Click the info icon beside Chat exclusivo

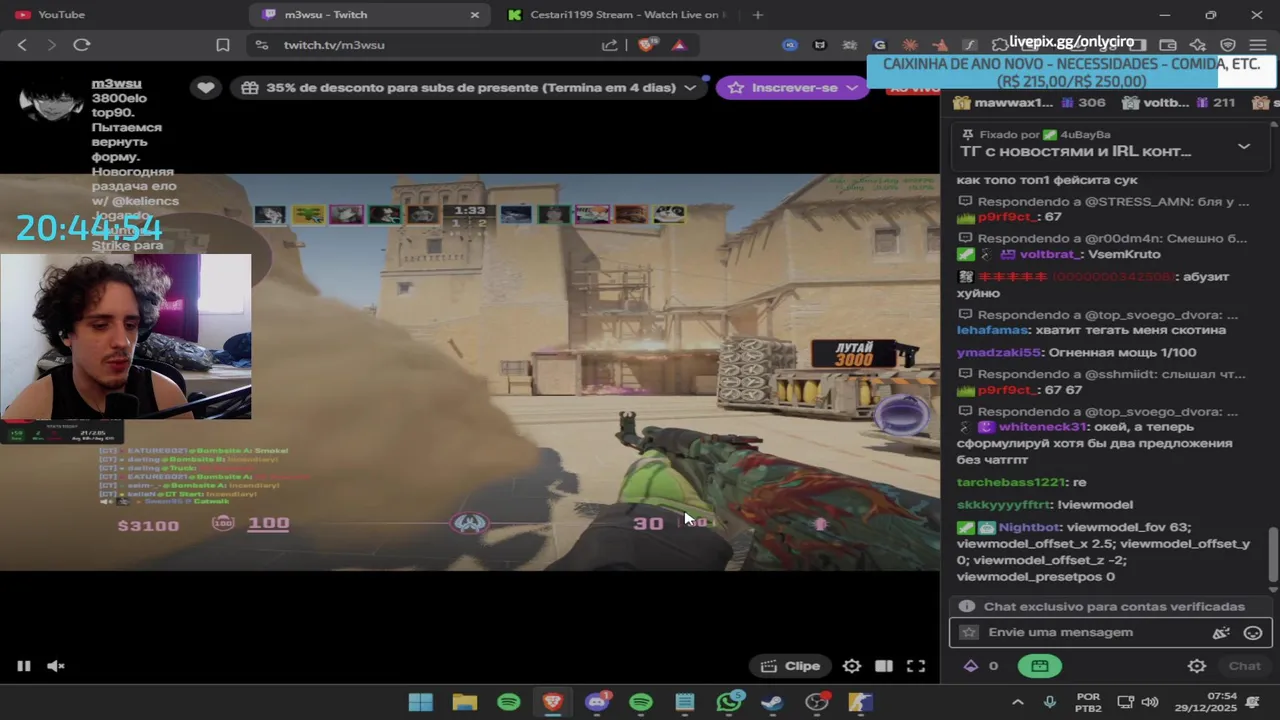[967, 606]
